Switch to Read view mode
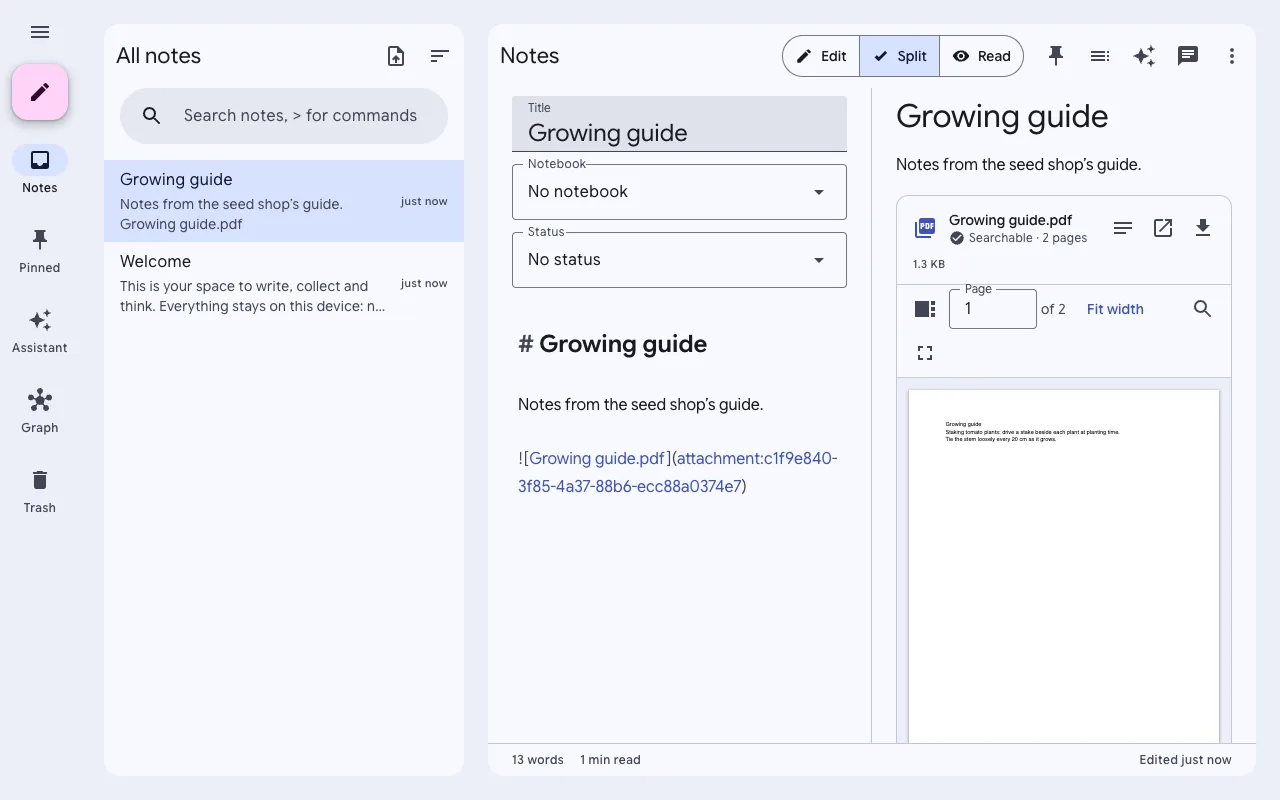The width and height of the screenshot is (1280, 800). point(982,56)
